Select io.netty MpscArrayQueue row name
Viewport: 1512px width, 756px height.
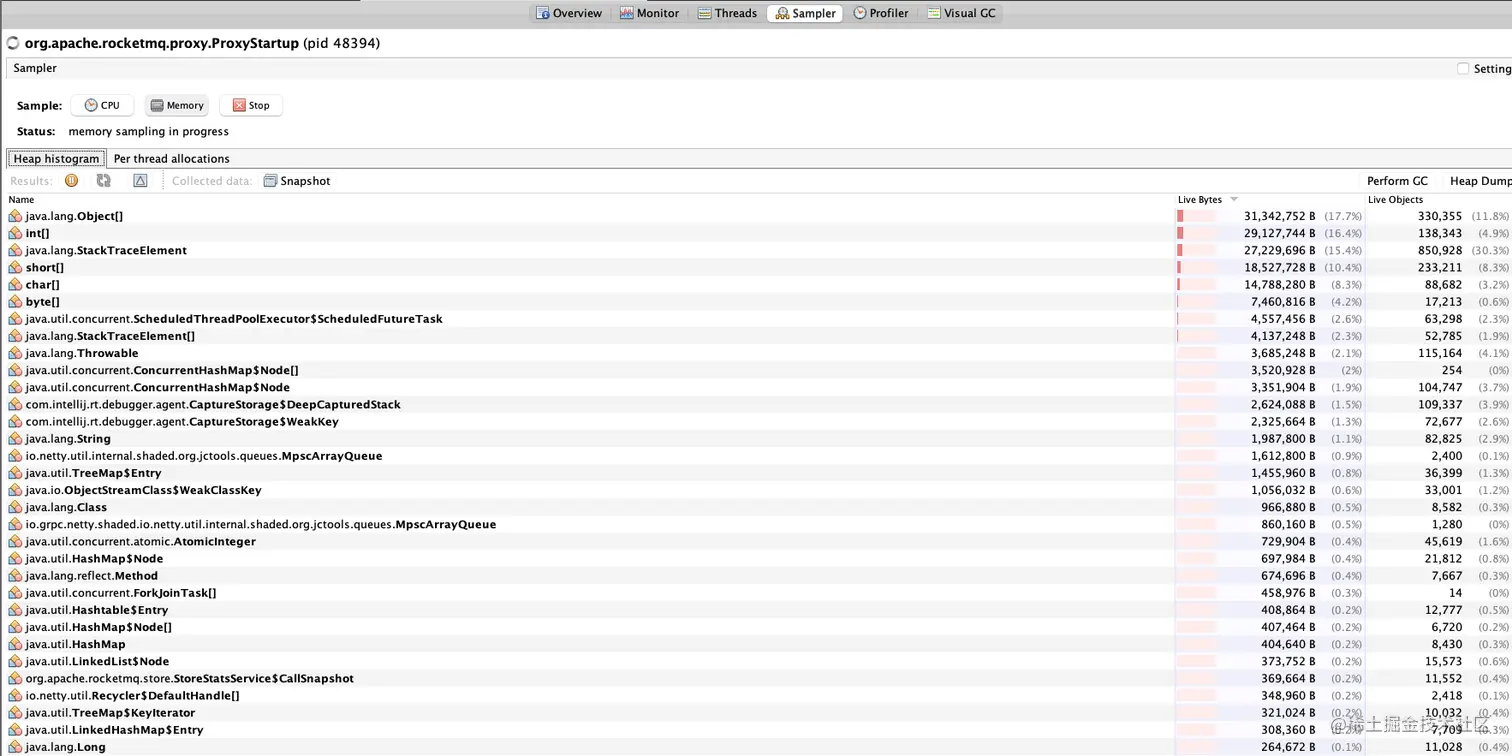tap(204, 456)
